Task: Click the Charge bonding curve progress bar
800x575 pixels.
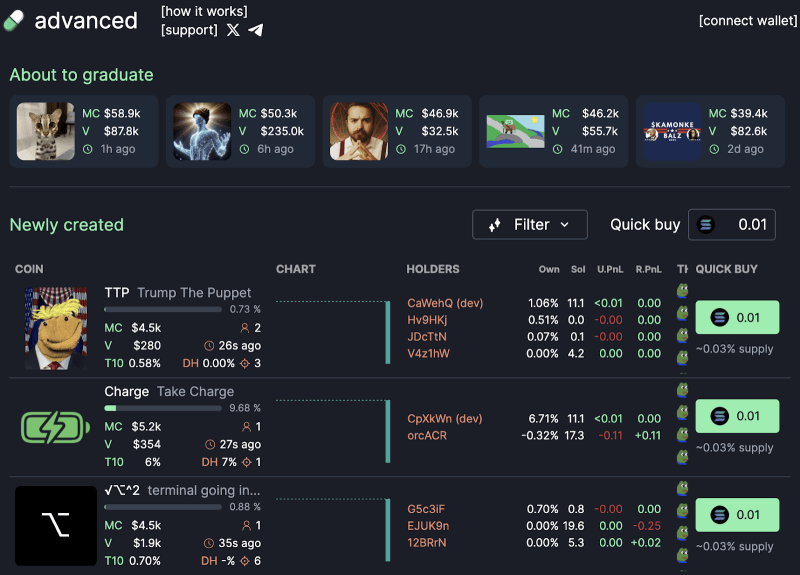Action: point(162,408)
